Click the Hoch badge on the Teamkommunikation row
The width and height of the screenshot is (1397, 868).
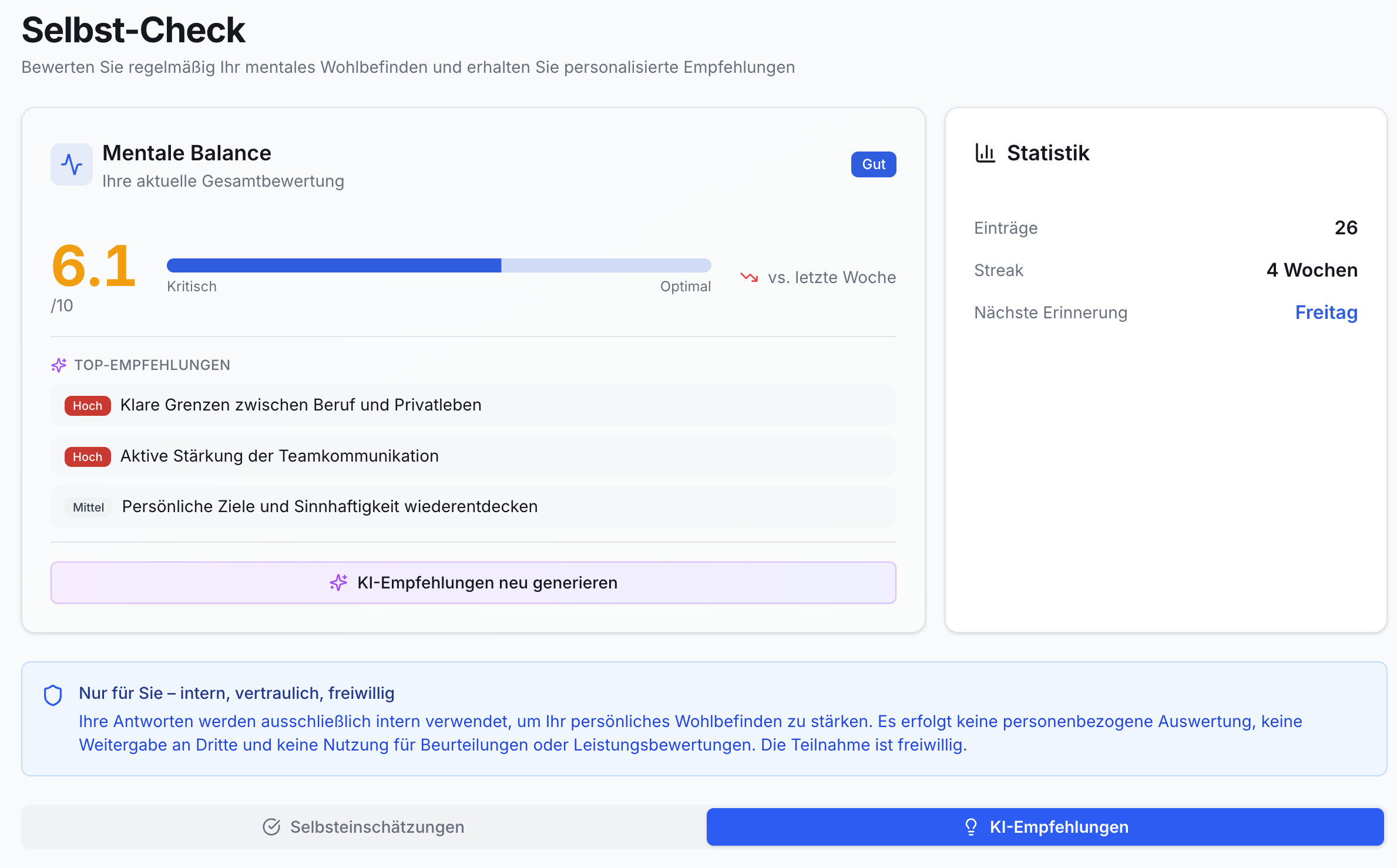(88, 457)
